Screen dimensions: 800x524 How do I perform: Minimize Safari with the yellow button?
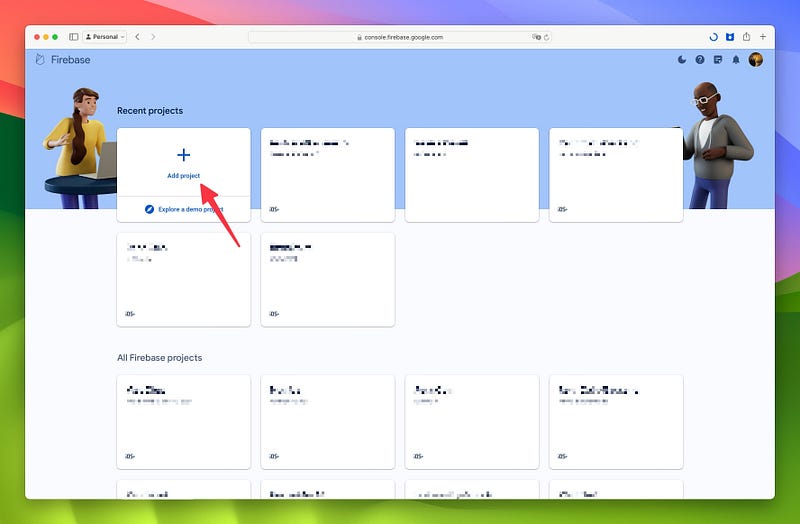point(46,37)
